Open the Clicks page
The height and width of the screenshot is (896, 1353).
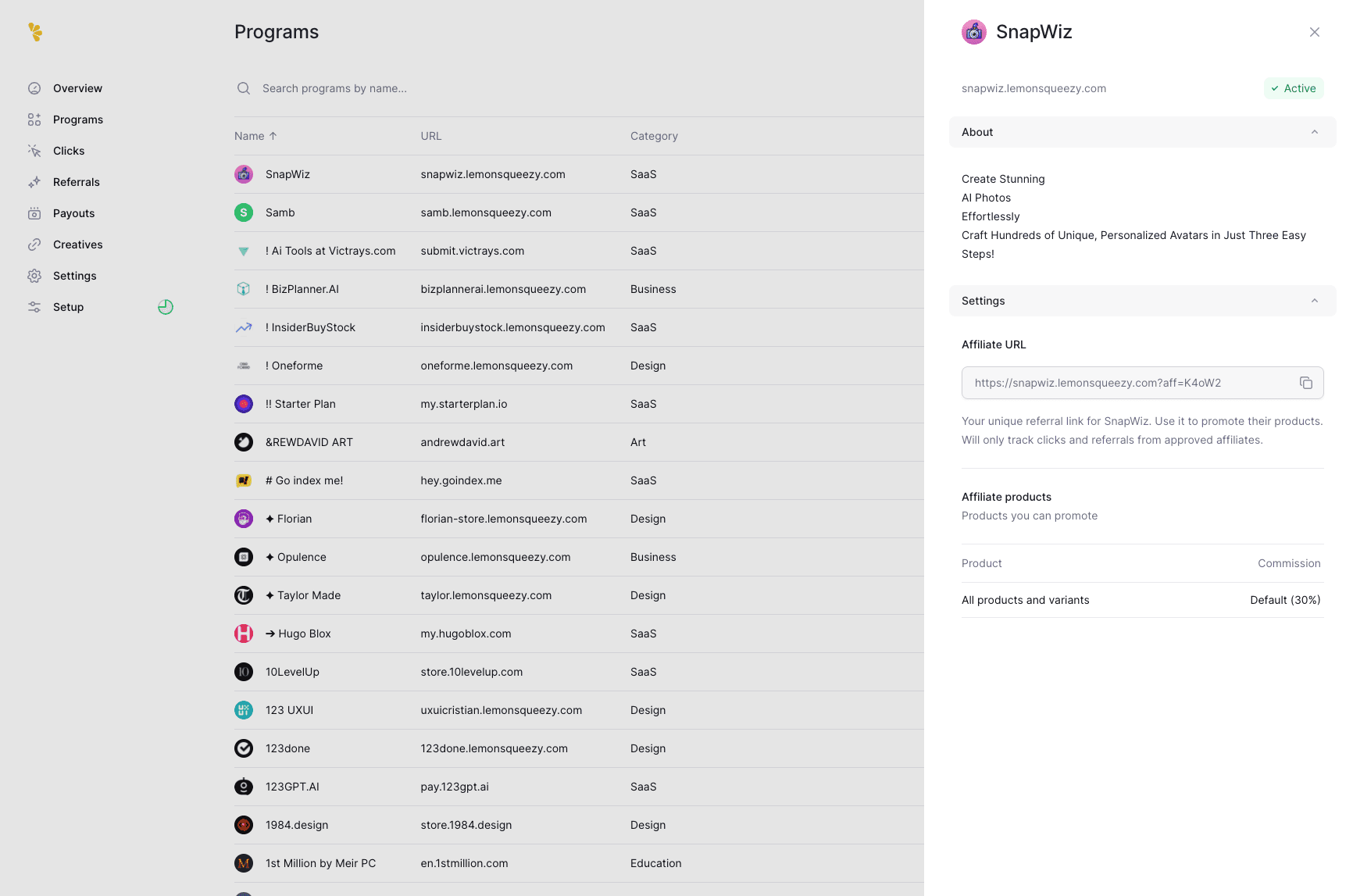(69, 151)
